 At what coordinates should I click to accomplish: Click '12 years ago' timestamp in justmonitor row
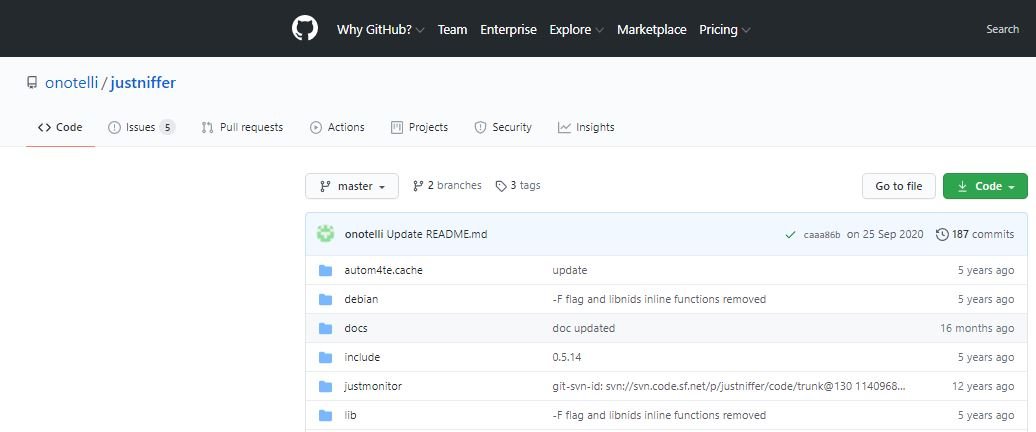pos(983,386)
